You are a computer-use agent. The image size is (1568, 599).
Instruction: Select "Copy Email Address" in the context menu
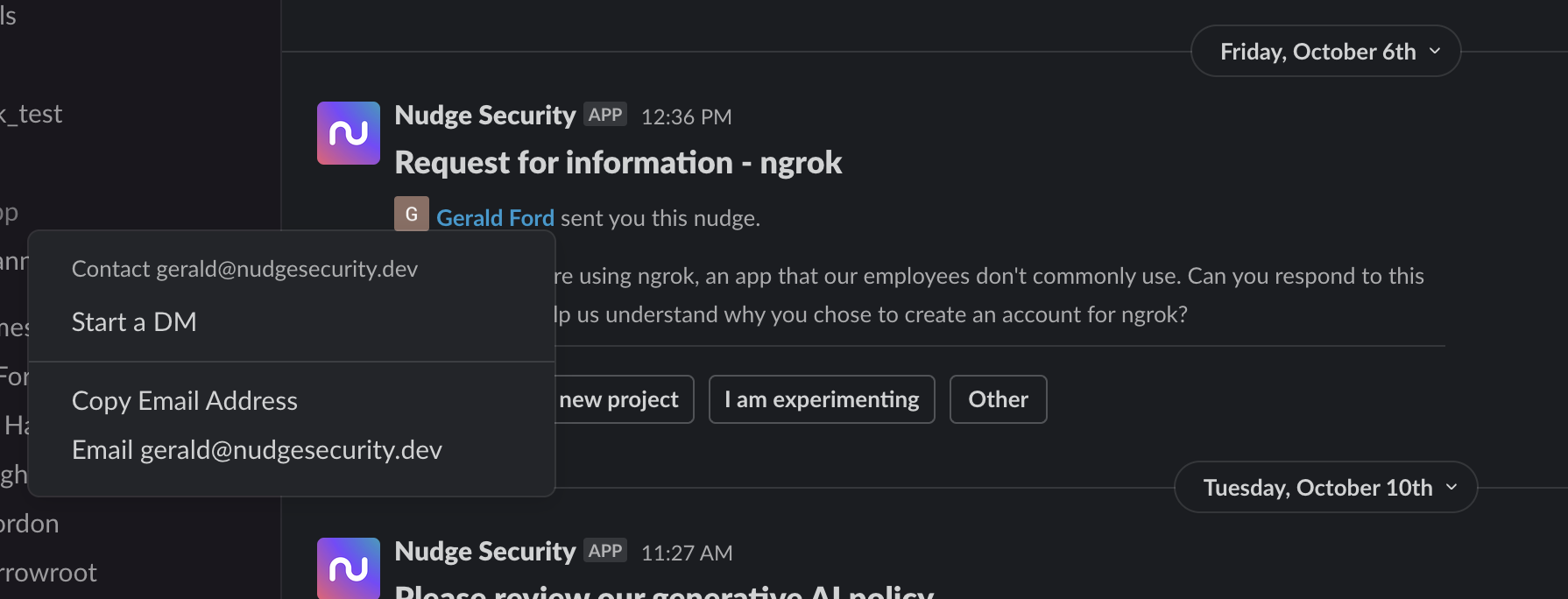185,401
